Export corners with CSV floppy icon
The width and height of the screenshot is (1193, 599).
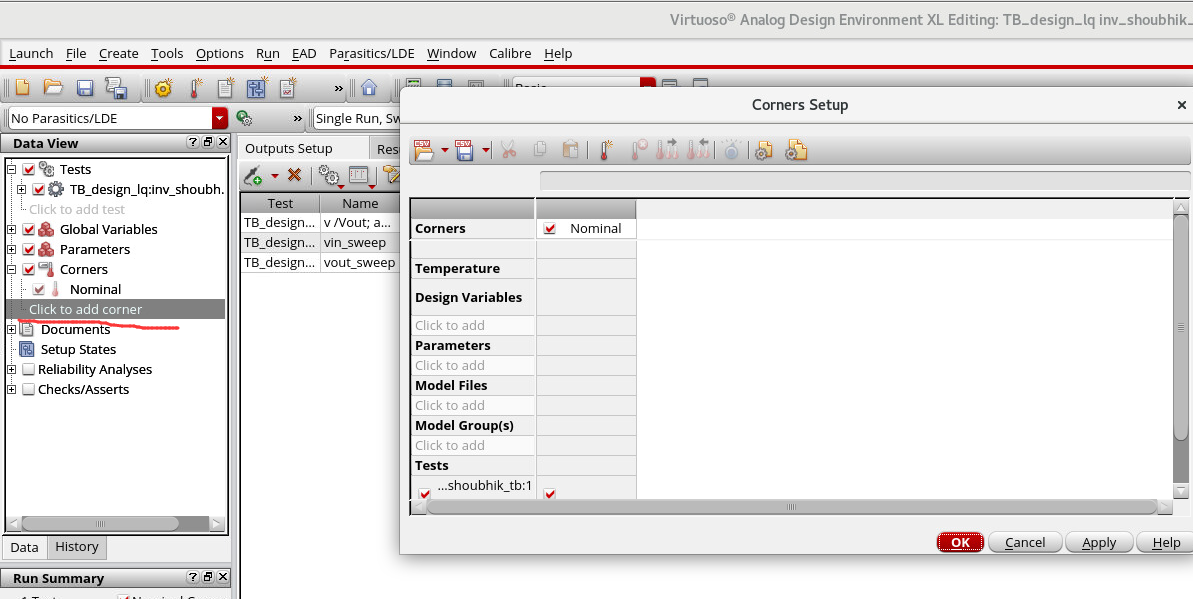464,150
